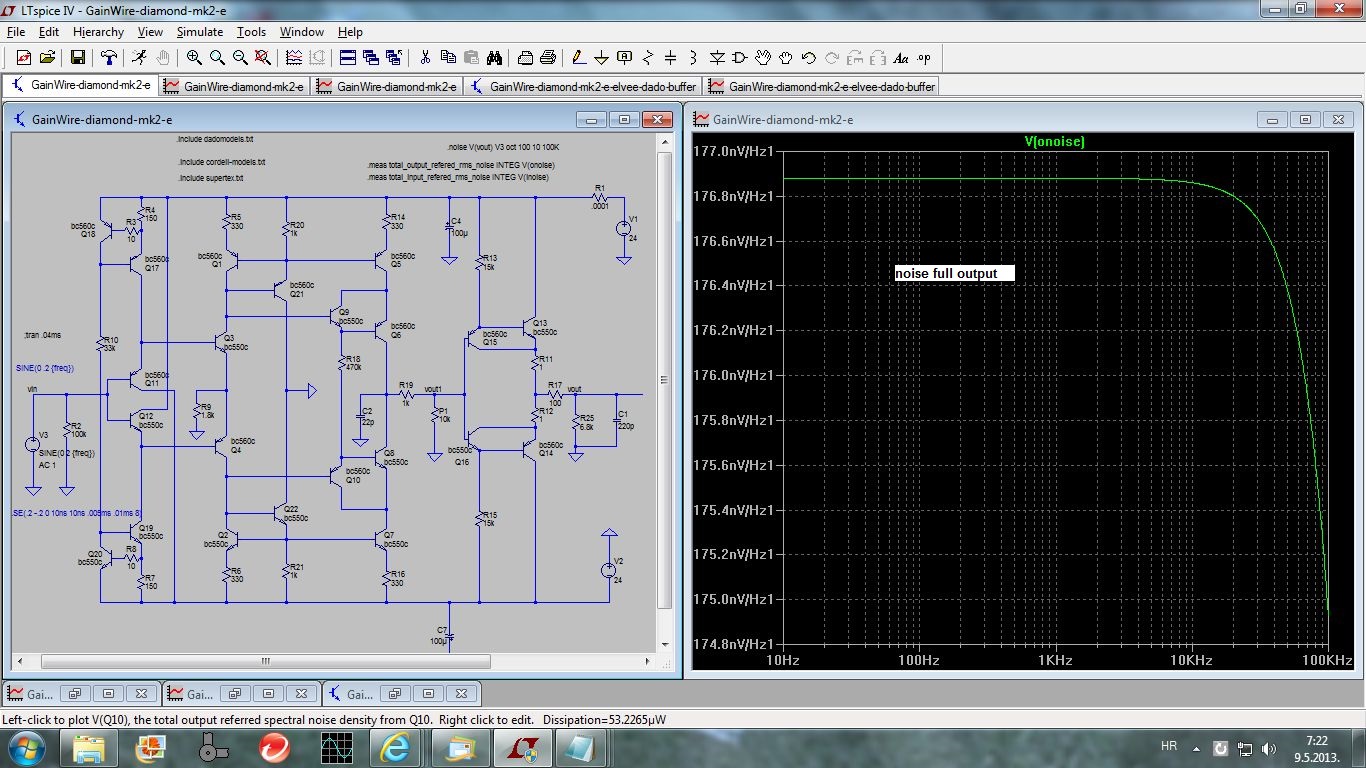Click the '.tran .04ms' directive
The width and height of the screenshot is (1366, 768).
pos(42,336)
